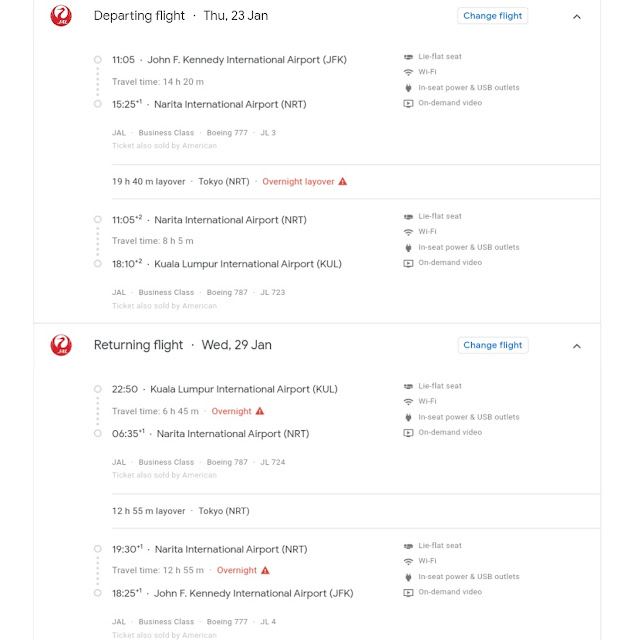
Task: Change the departing flight on Thu, 23 Jan
Action: point(492,16)
